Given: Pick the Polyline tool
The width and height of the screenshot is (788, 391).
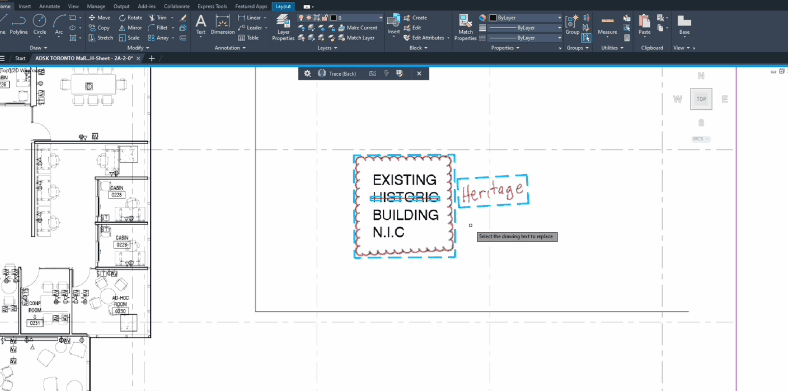Looking at the screenshot, I should (x=19, y=24).
